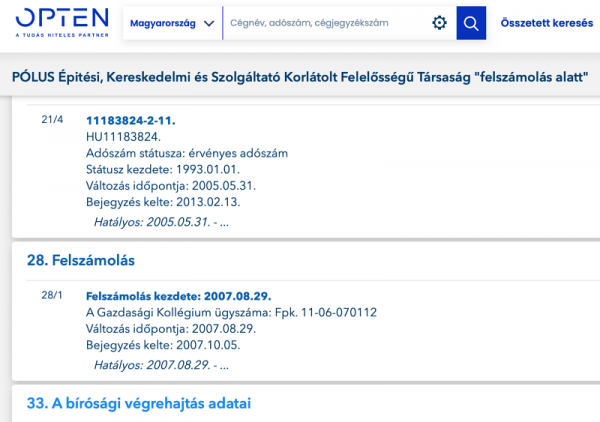This screenshot has height=422, width=600.
Task: Click Hatályos: 2005.05.31. validity line
Action: [161, 222]
